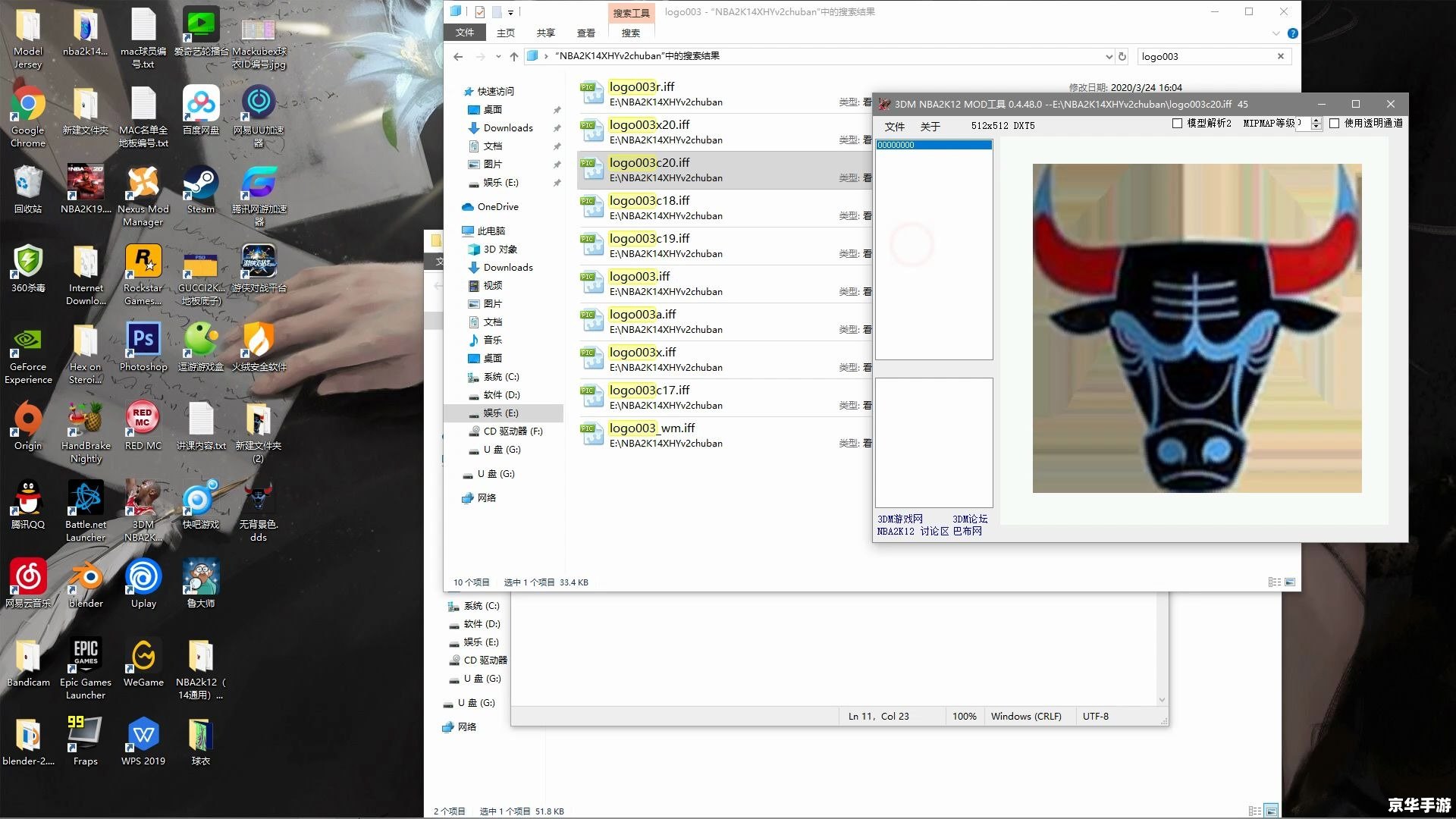The height and width of the screenshot is (819, 1456).
Task: Open the 关于 menu in MOD tool
Action: pos(930,127)
